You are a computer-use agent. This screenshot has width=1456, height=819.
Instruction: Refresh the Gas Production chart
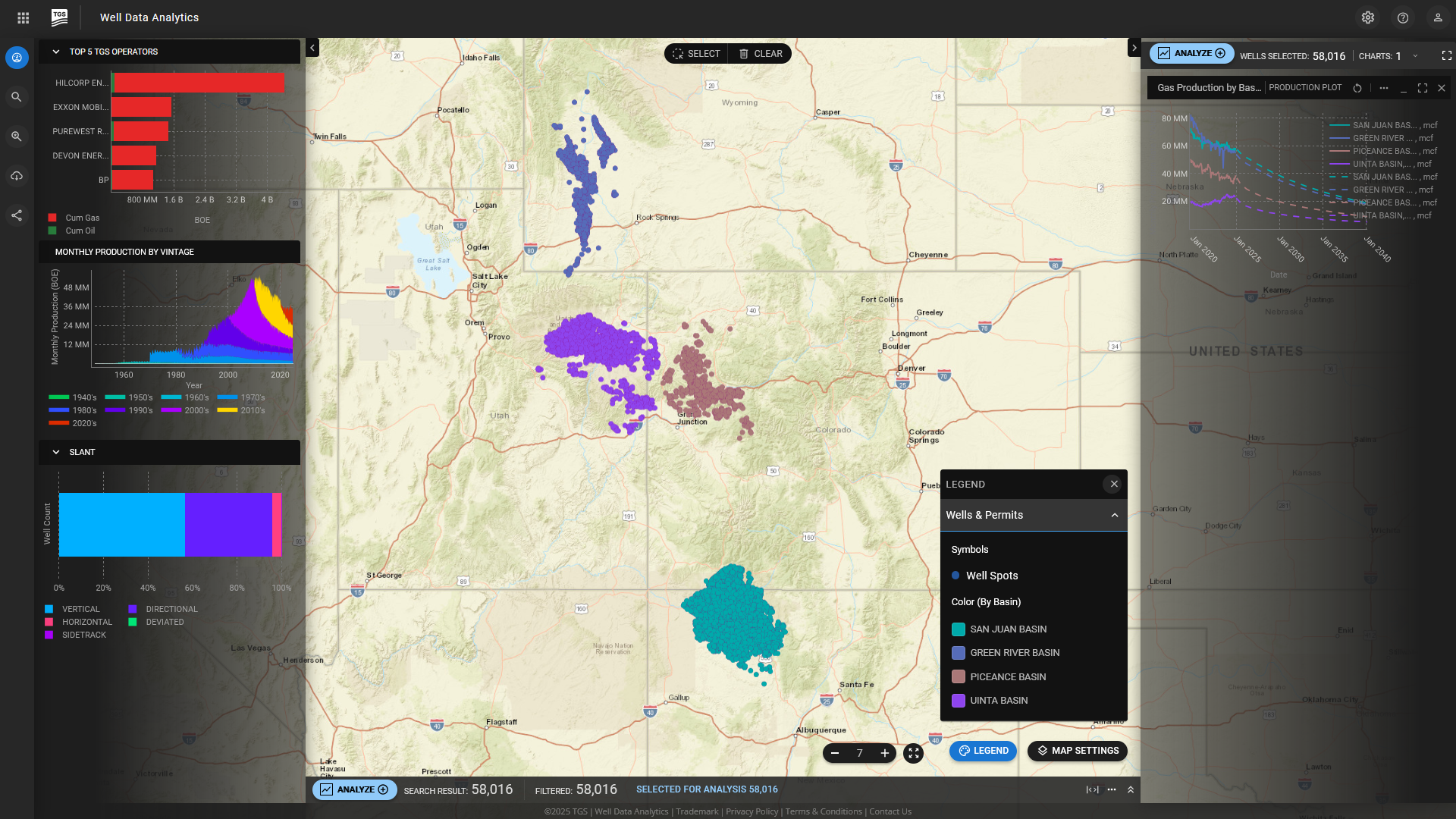click(1357, 88)
